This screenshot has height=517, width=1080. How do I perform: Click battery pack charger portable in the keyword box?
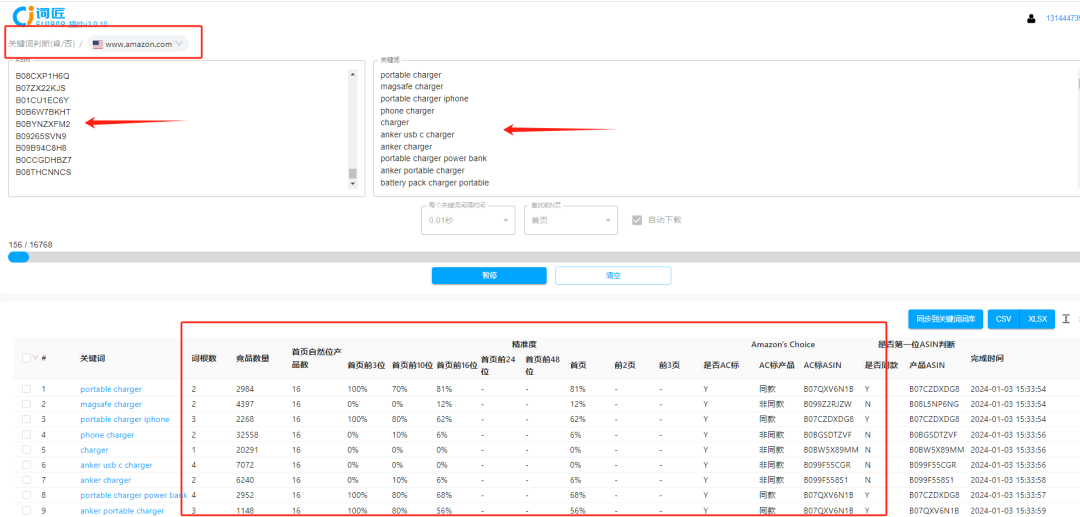[x=435, y=183]
